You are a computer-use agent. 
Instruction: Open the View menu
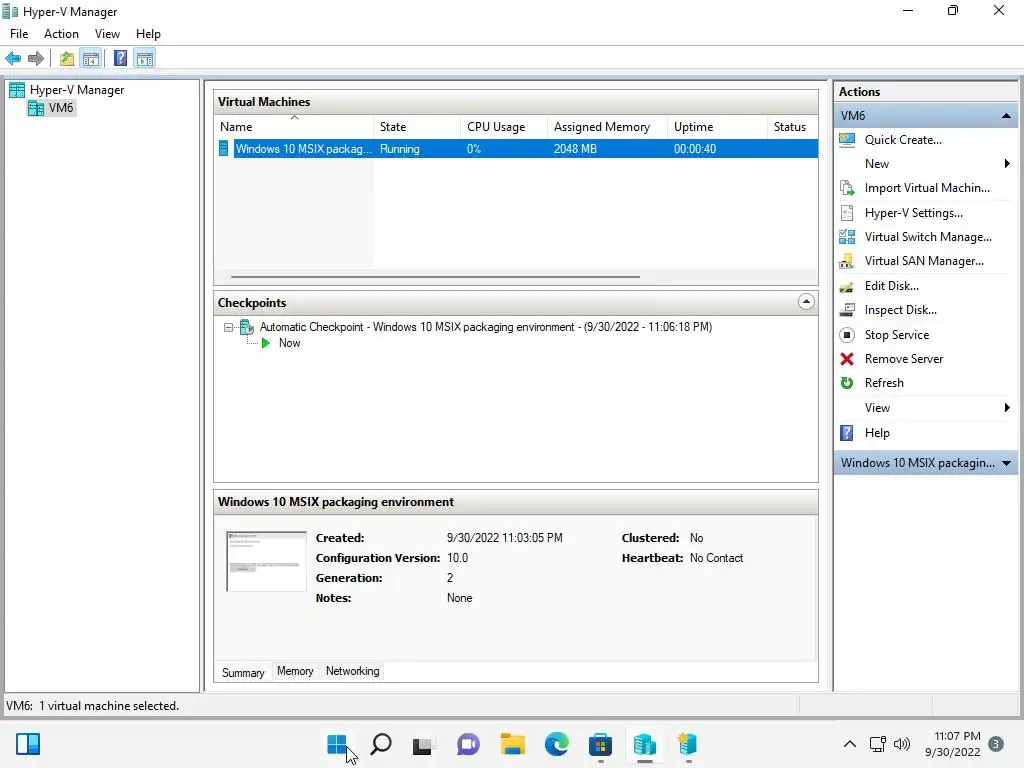click(x=107, y=34)
